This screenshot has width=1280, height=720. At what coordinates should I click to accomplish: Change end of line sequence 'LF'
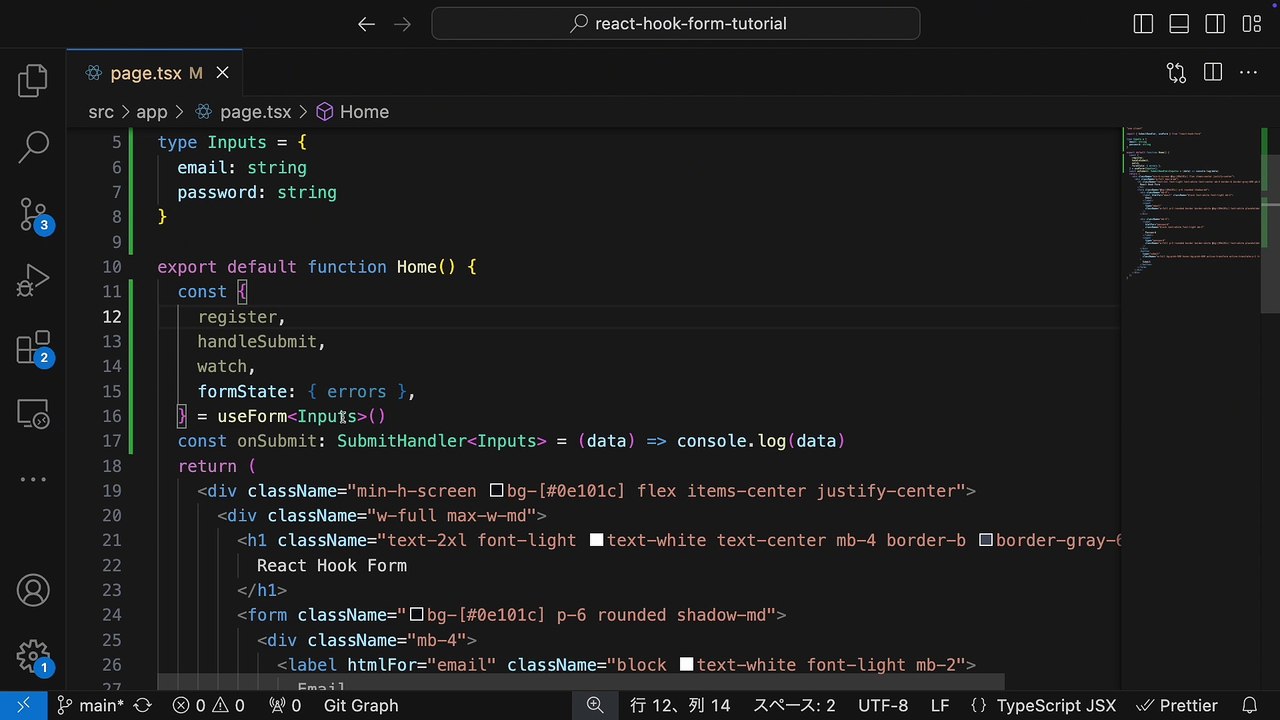[940, 705]
